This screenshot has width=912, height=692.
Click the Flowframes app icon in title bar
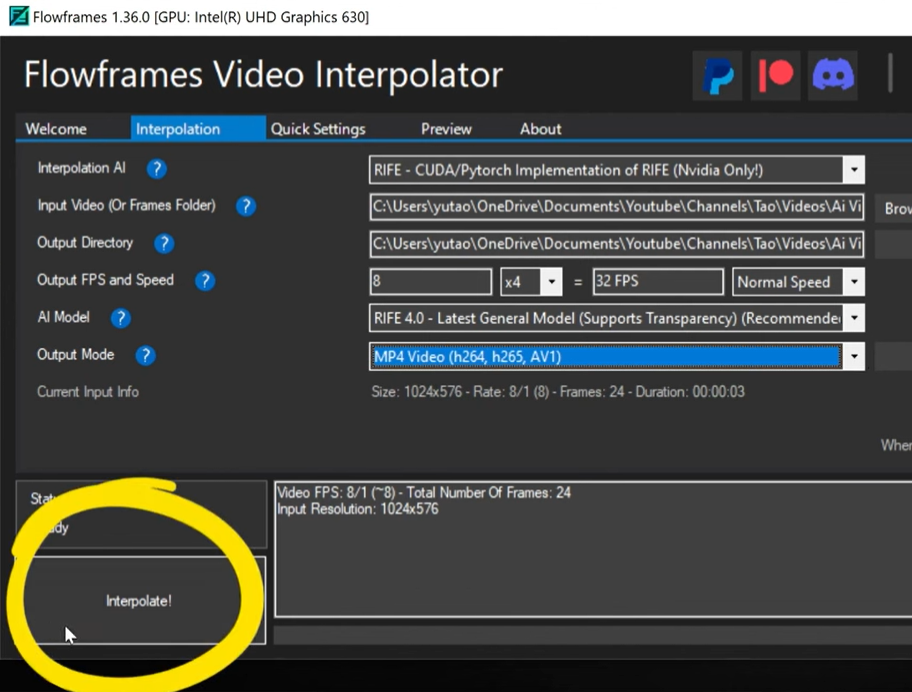click(x=19, y=16)
